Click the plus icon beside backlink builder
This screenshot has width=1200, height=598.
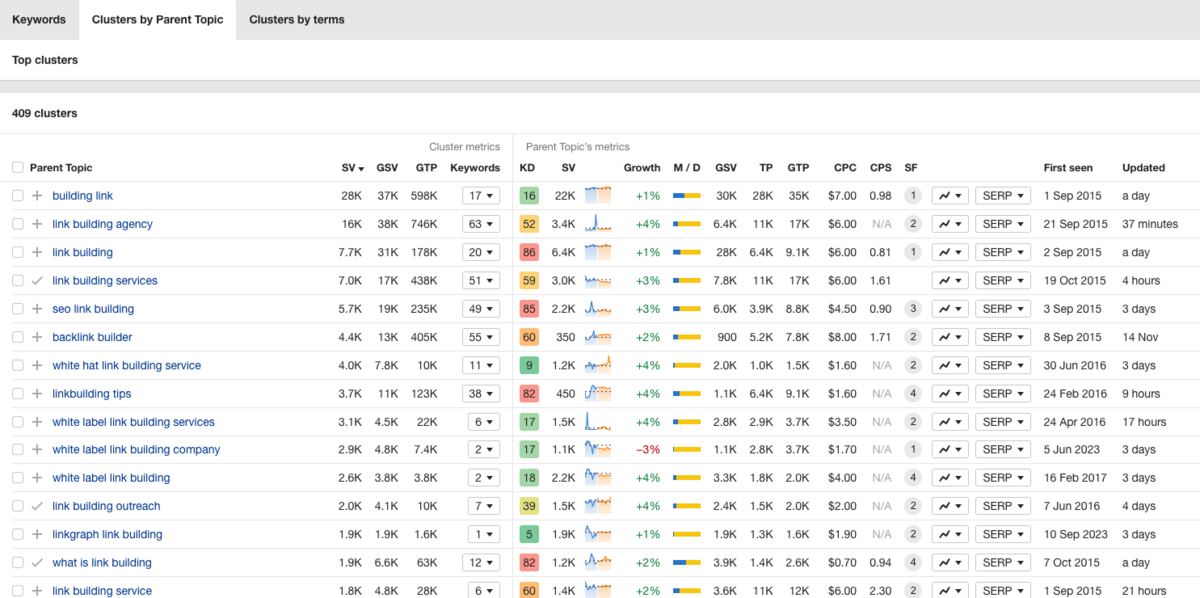pyautogui.click(x=37, y=337)
